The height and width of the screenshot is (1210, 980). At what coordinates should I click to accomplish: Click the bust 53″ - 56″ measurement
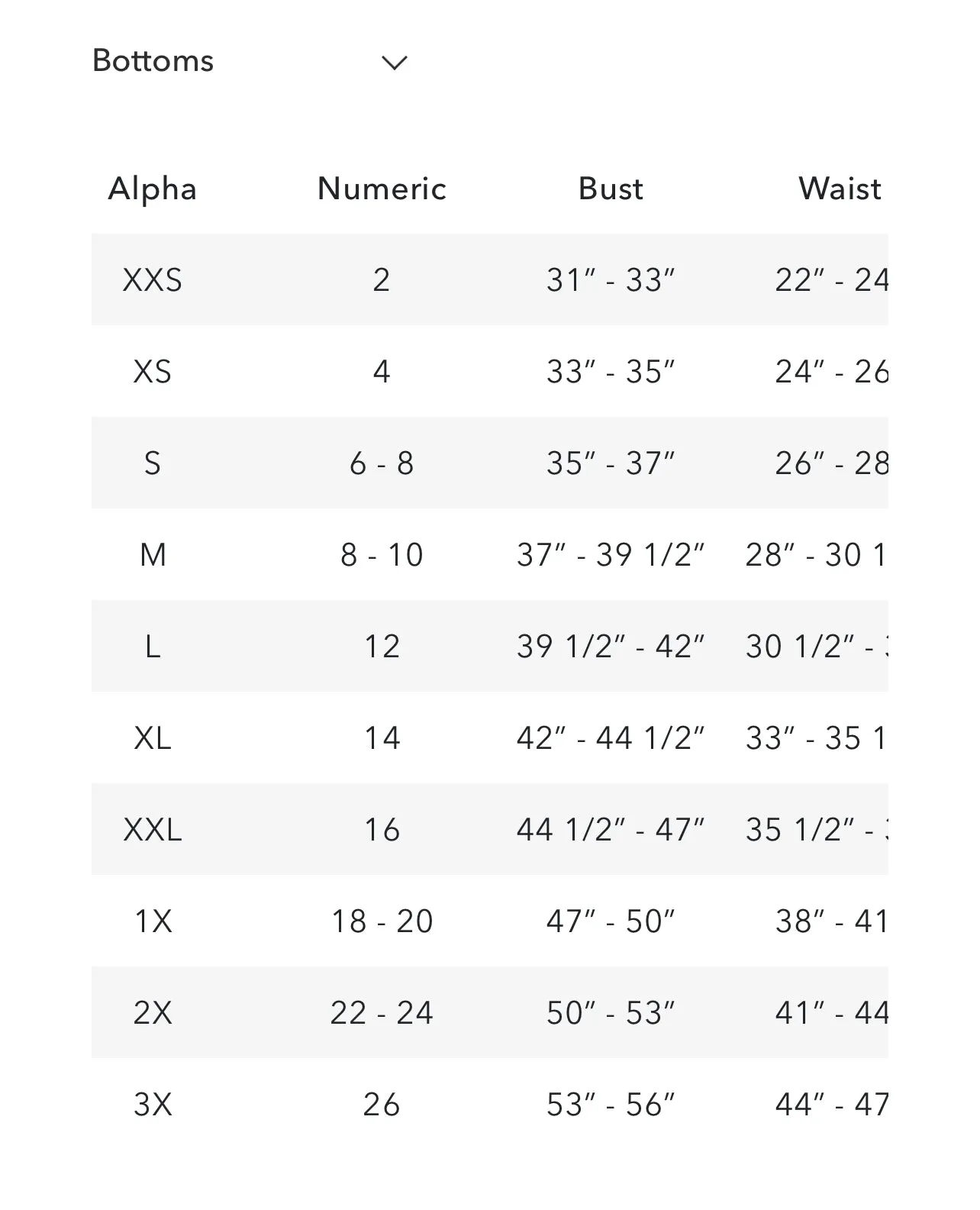pos(611,1105)
